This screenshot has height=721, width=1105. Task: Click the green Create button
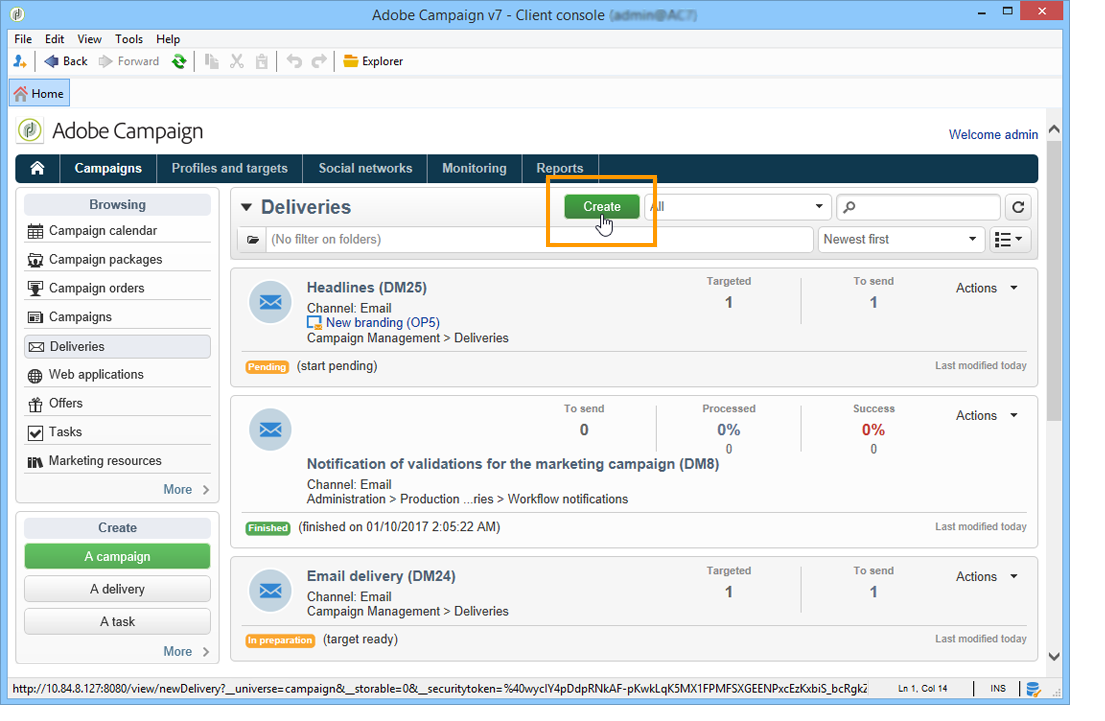click(x=602, y=207)
